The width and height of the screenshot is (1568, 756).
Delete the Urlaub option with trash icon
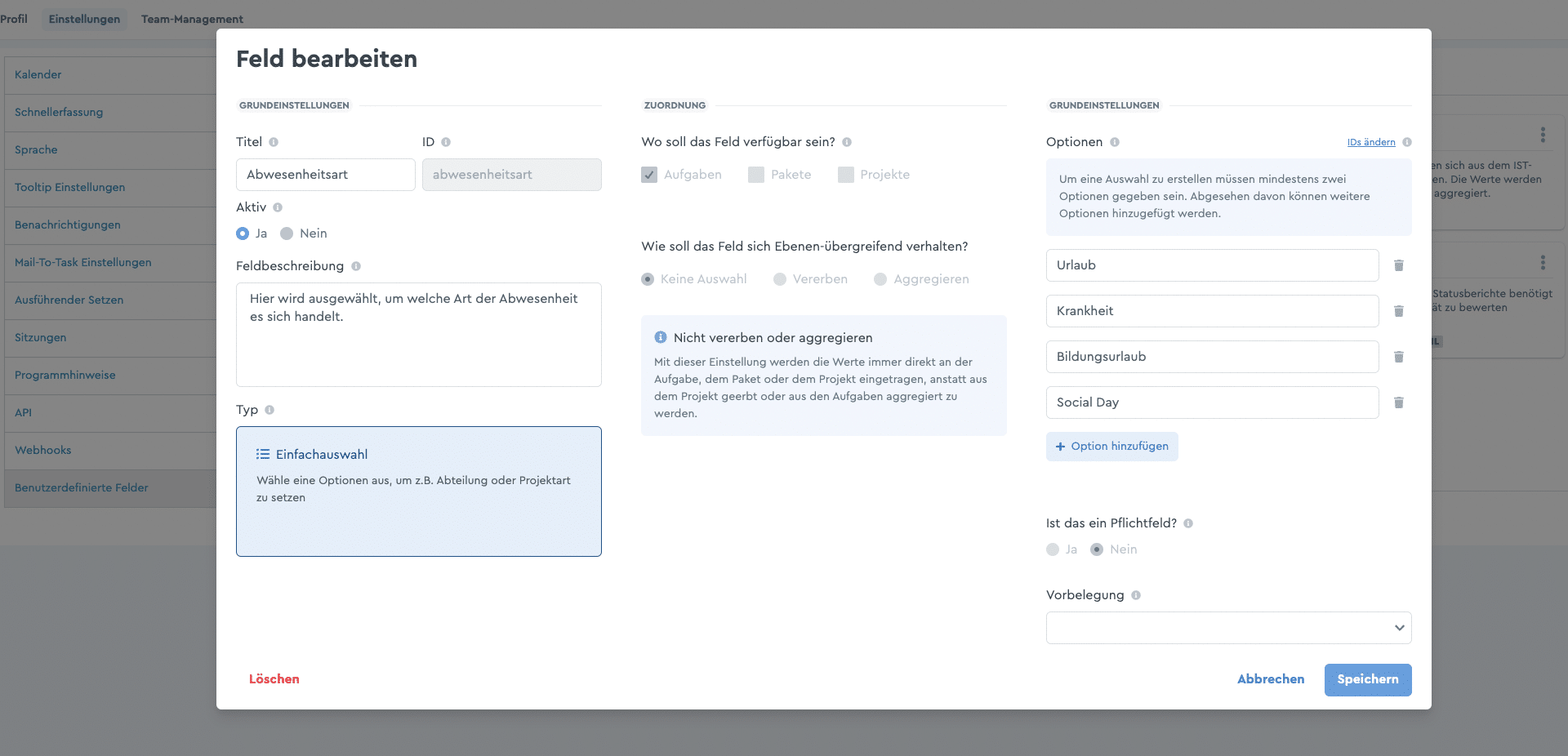pyautogui.click(x=1399, y=265)
